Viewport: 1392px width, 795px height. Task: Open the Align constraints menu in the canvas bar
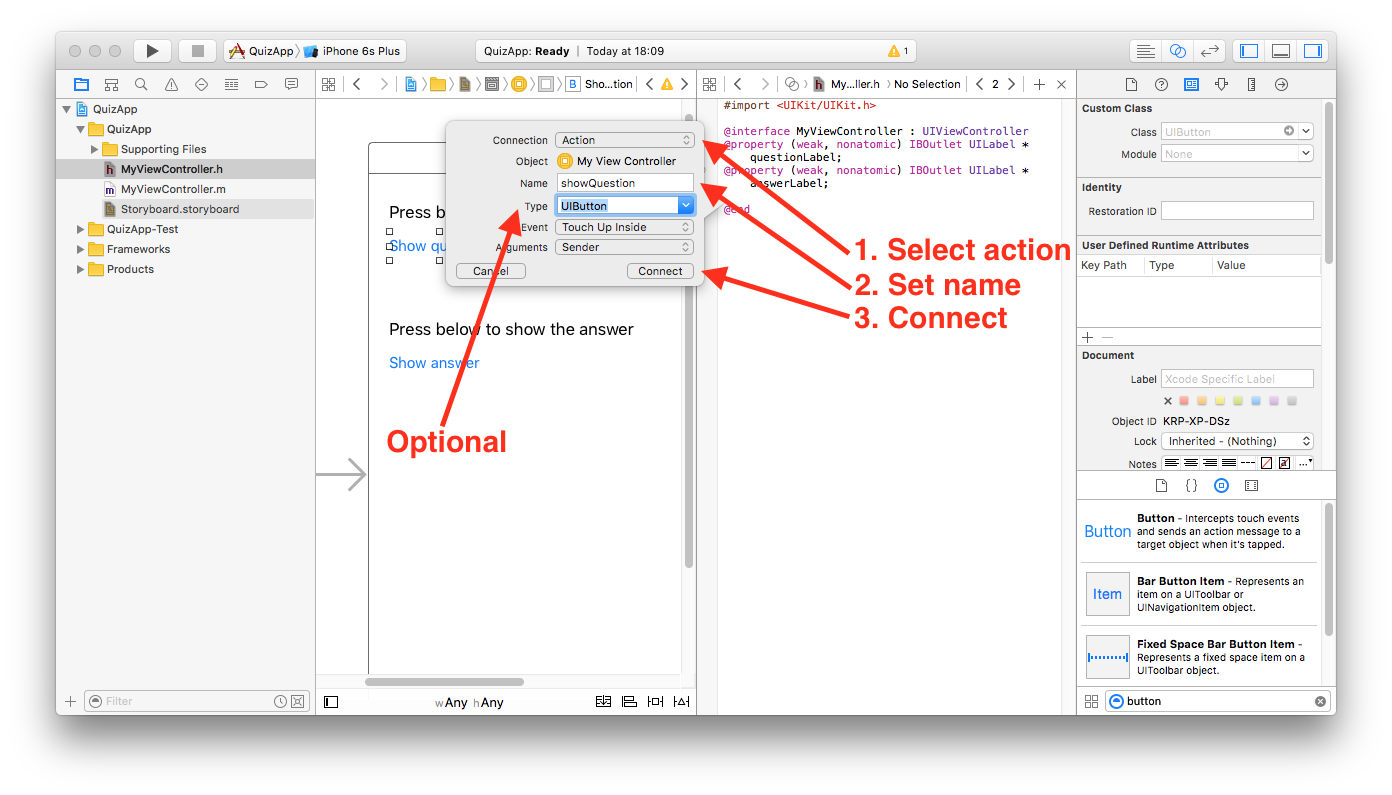pos(630,702)
